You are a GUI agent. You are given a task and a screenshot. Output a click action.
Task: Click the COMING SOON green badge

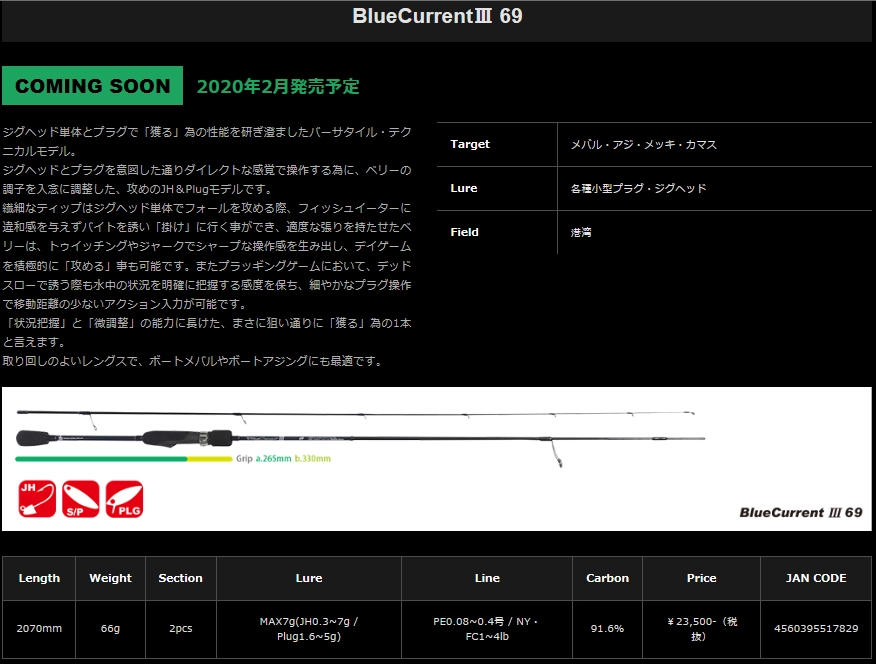point(92,85)
